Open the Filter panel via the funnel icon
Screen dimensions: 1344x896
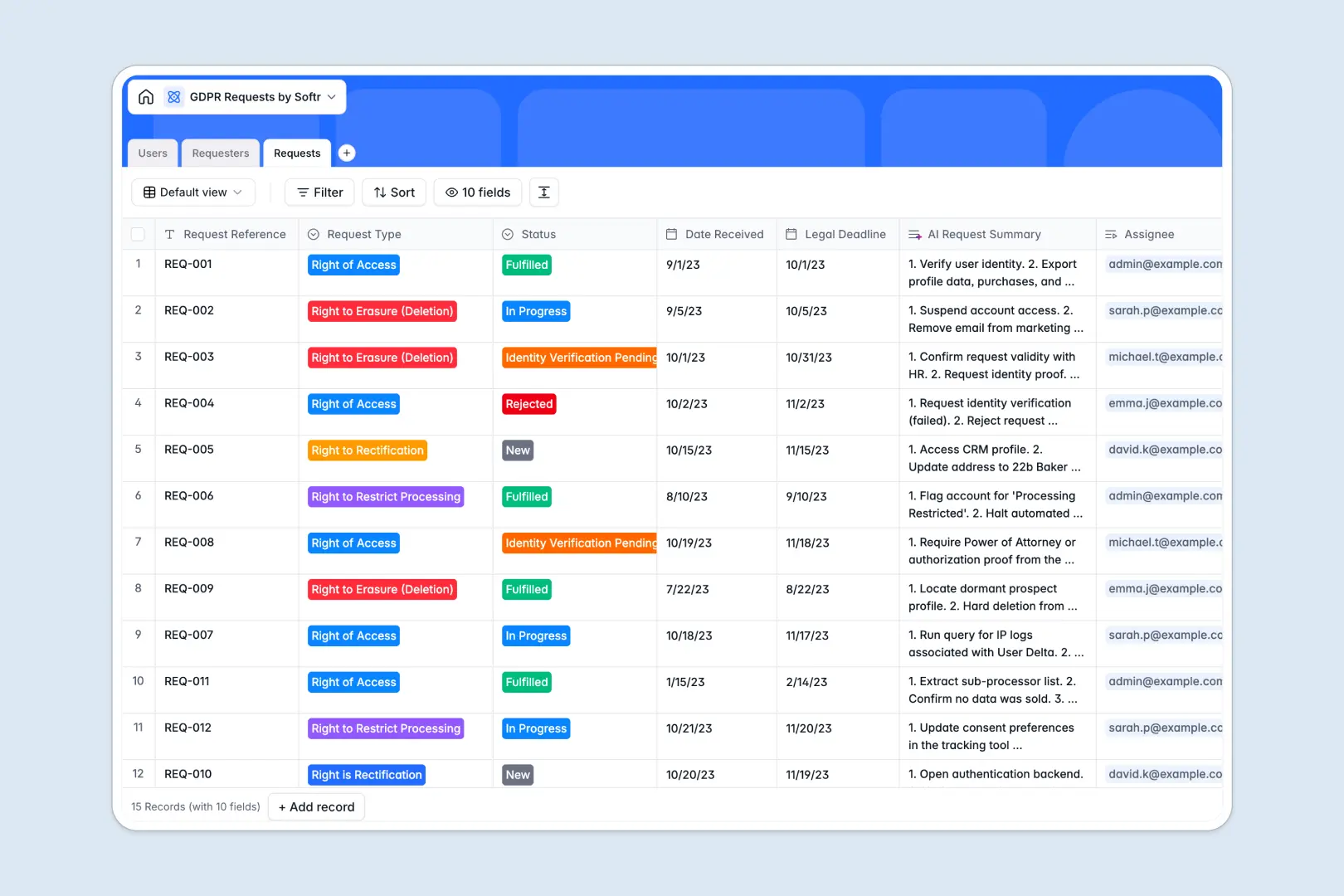tap(304, 192)
